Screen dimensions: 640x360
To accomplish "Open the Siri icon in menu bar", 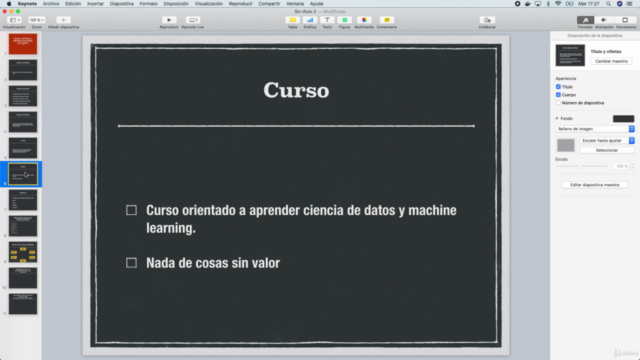I will click(x=619, y=4).
